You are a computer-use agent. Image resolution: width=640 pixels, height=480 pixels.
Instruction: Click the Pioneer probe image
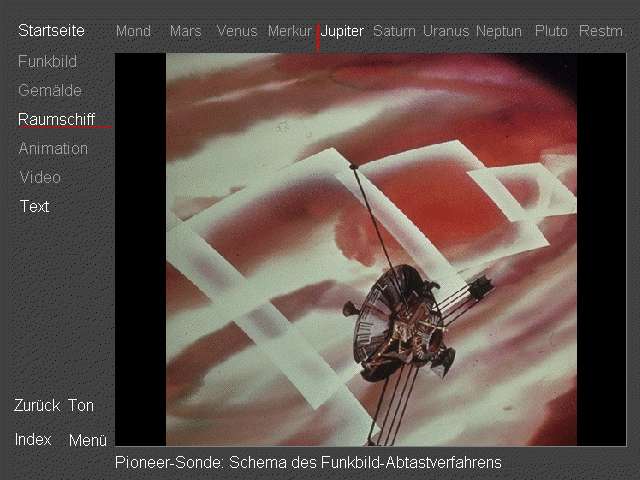(370, 249)
